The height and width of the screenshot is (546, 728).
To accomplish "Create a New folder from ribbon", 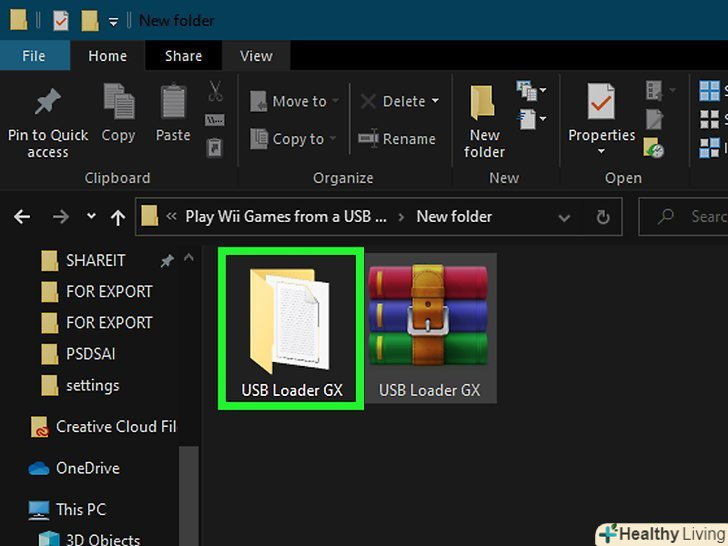I will (484, 122).
